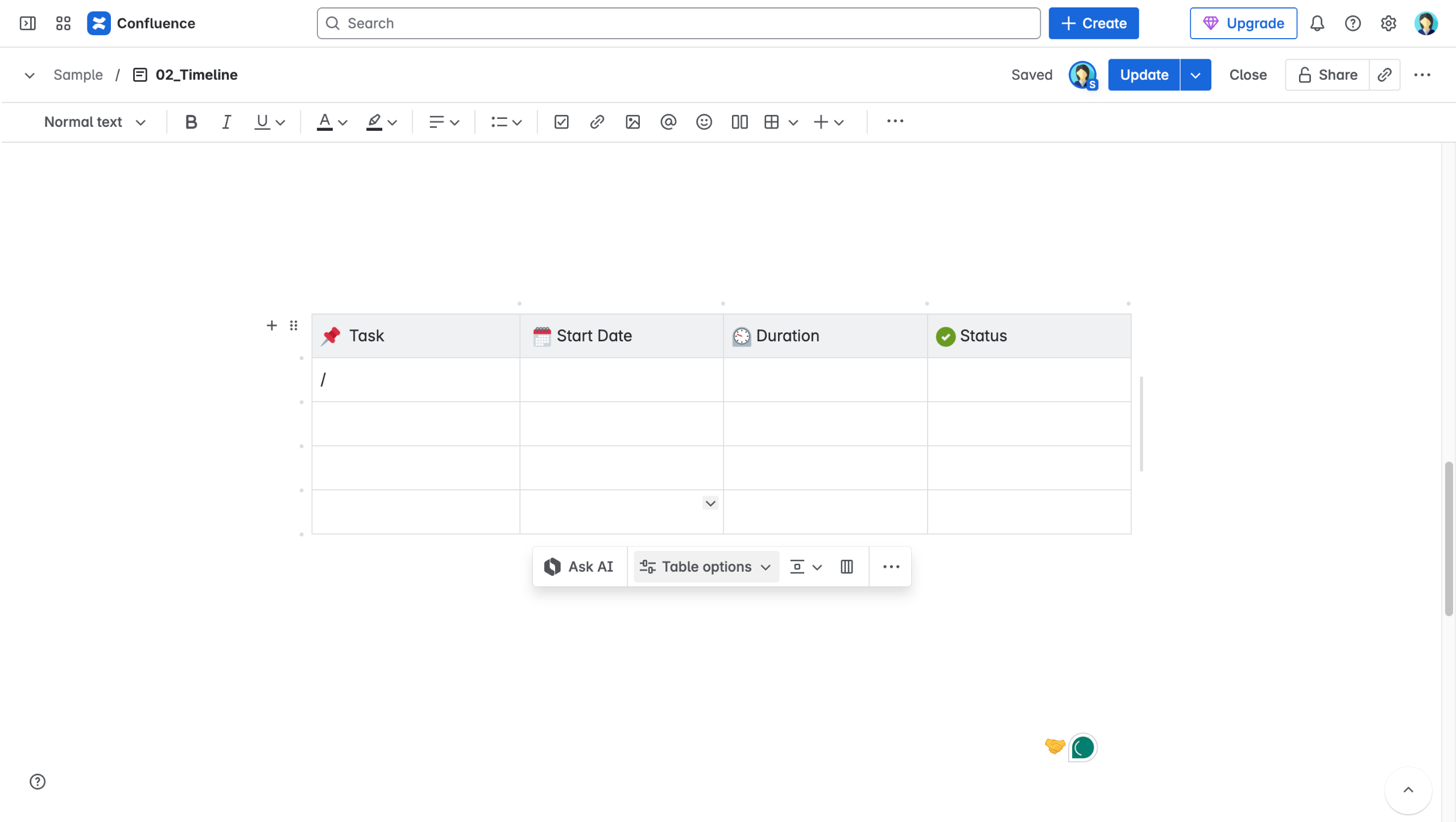This screenshot has height=822, width=1456.
Task: Open the app switcher grid menu
Action: point(63,23)
